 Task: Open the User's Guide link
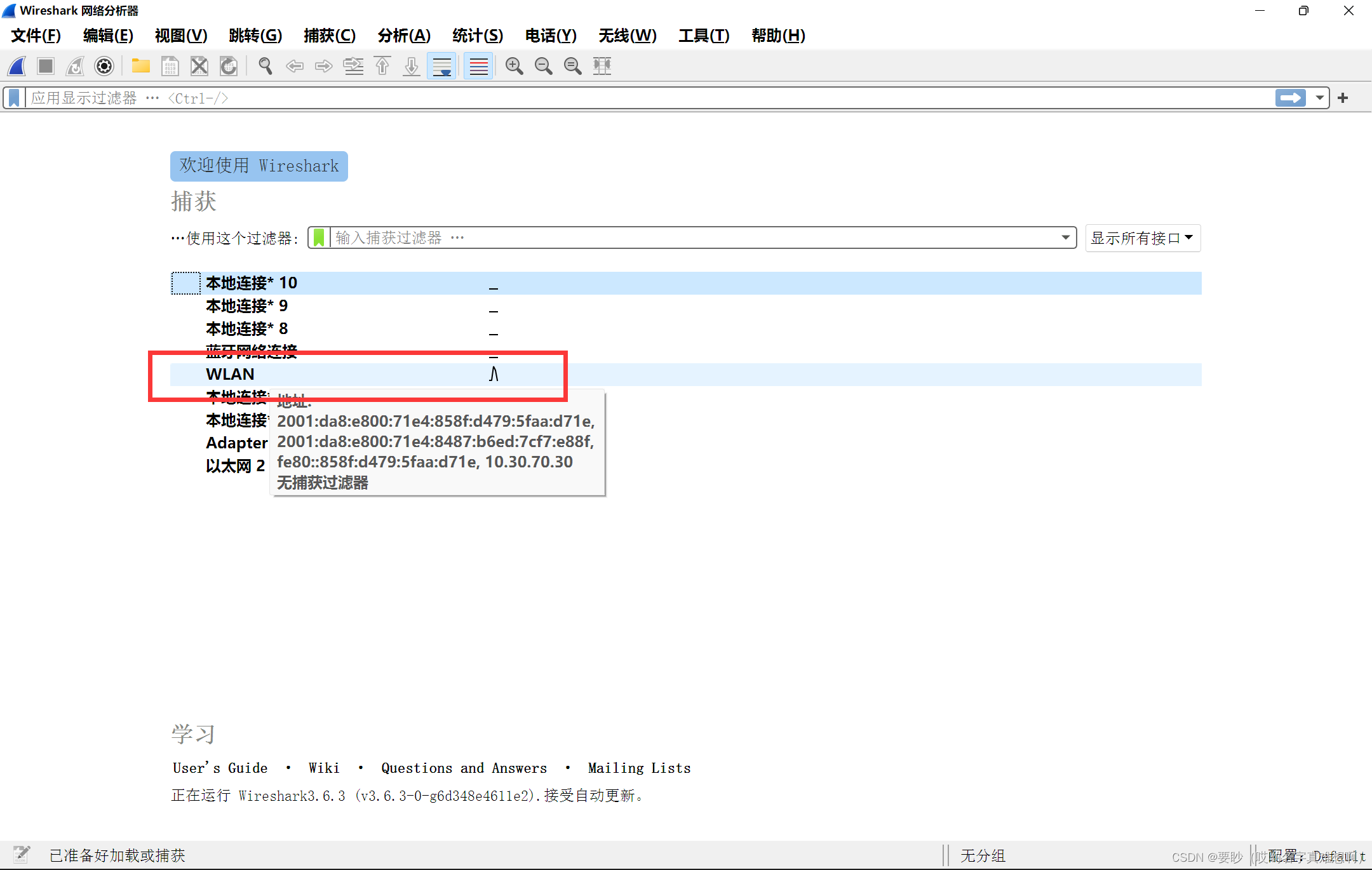[x=220, y=768]
